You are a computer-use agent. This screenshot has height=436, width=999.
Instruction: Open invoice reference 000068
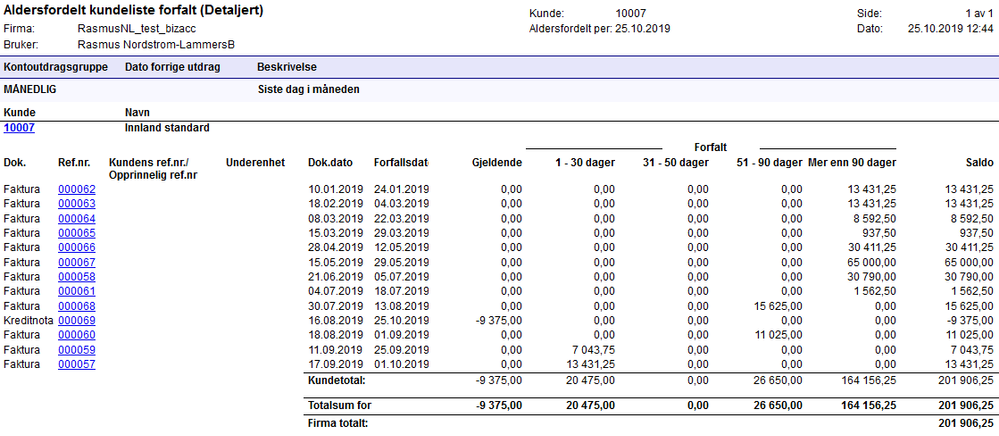(x=76, y=306)
